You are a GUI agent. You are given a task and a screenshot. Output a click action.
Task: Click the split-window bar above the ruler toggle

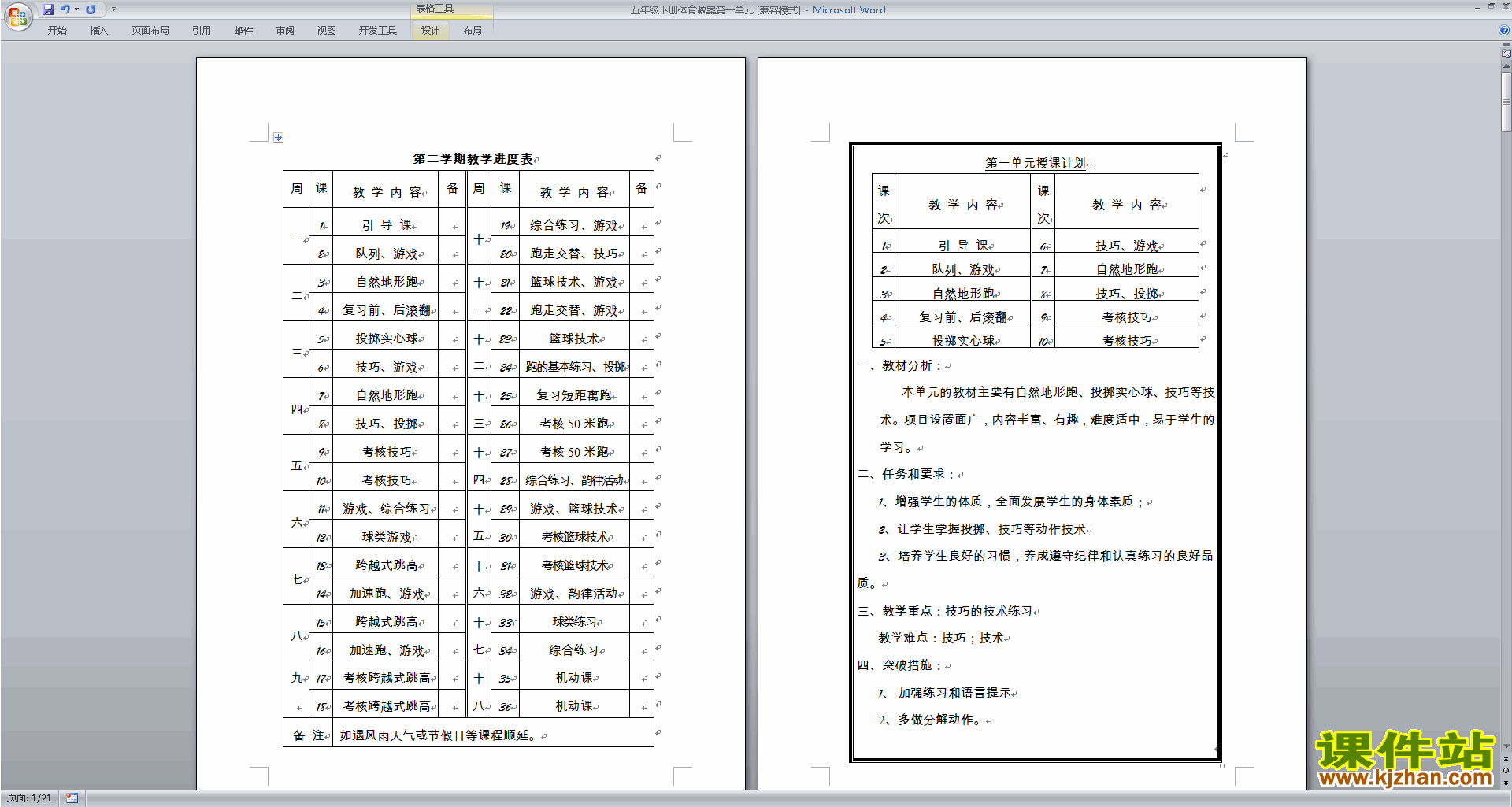[x=1506, y=46]
